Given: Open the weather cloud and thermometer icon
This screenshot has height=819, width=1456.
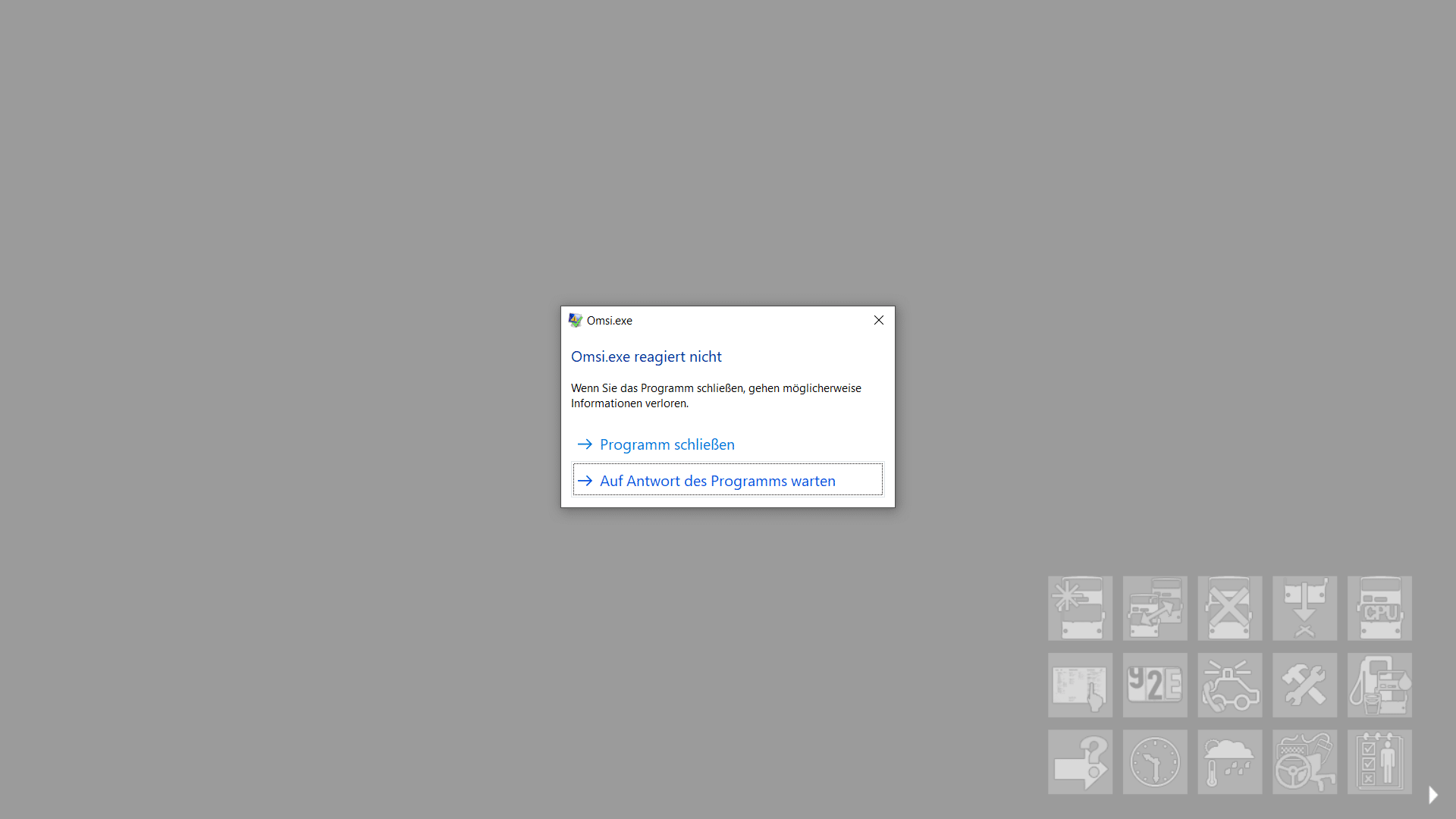Looking at the screenshot, I should coord(1229,762).
